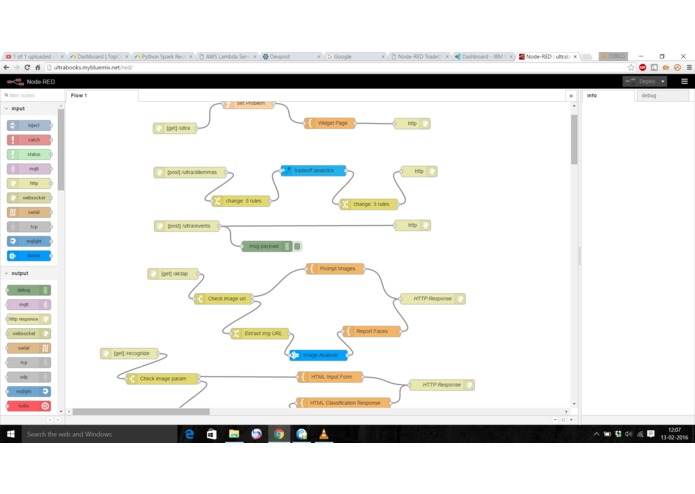Click the filter nodes search field

32,95
